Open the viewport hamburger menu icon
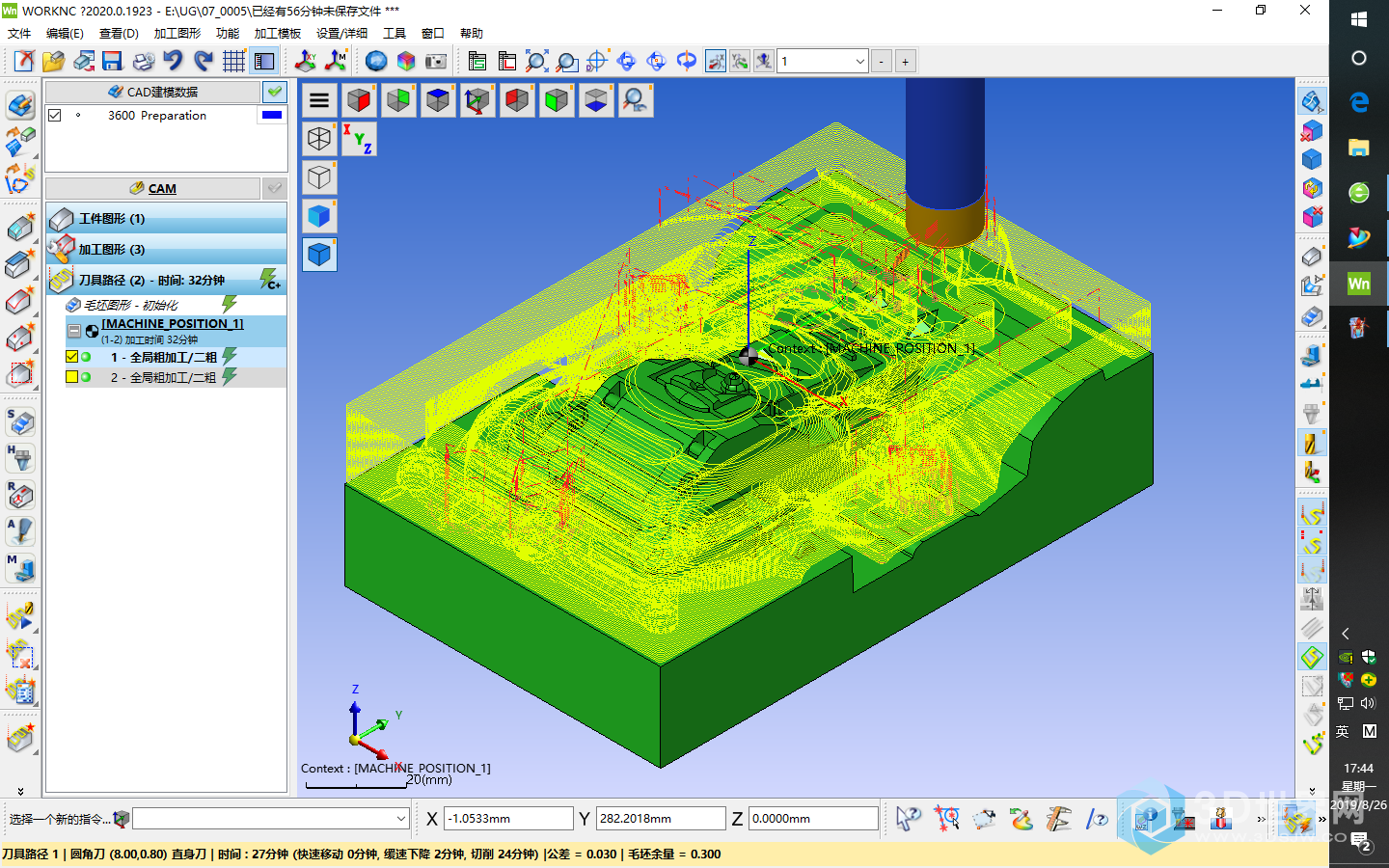The height and width of the screenshot is (868, 1389). click(x=319, y=99)
